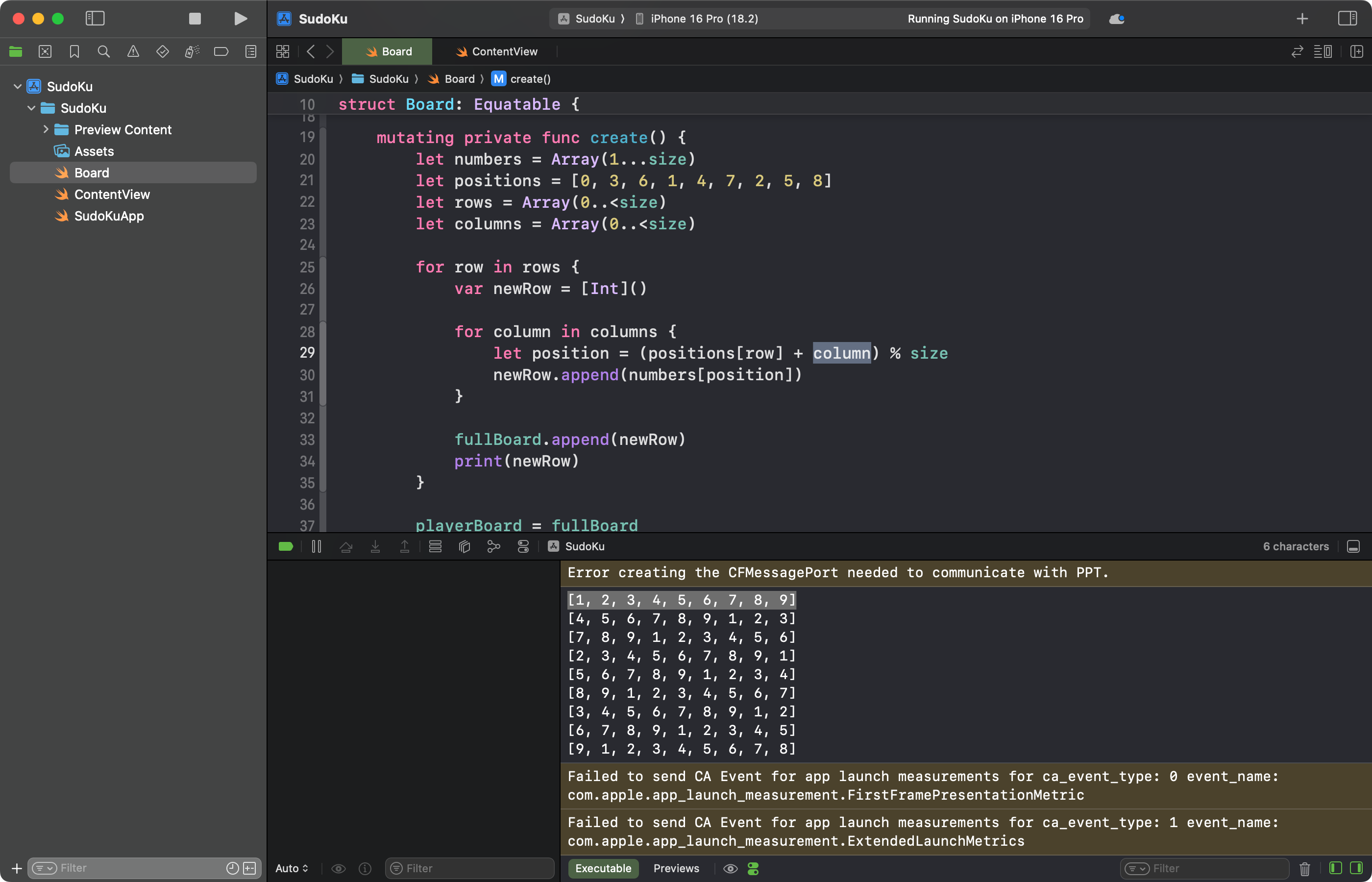Screen dimensions: 1372x882
Task: Click the Debug Memory Graph icon
Action: [x=493, y=546]
